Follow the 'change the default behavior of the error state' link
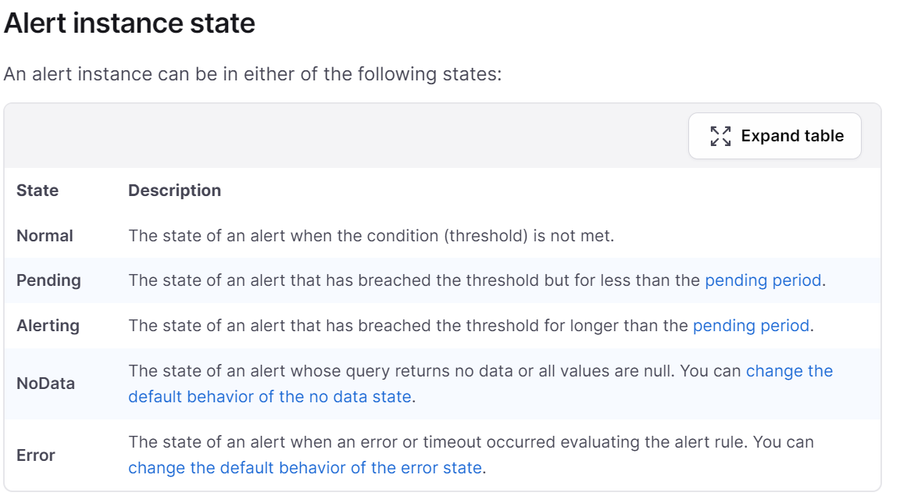This screenshot has height=503, width=900. [x=305, y=467]
